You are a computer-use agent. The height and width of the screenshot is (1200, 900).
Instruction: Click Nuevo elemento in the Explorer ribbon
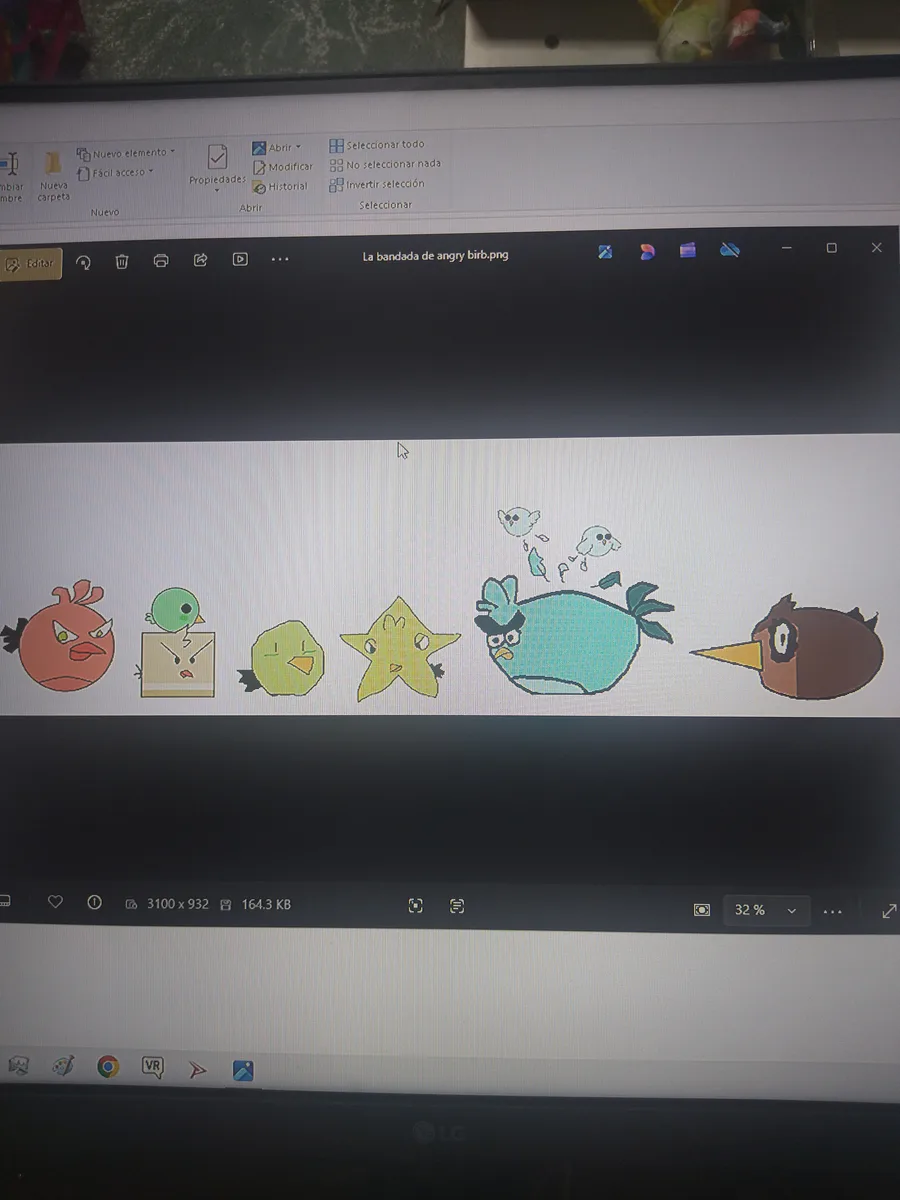(x=125, y=153)
